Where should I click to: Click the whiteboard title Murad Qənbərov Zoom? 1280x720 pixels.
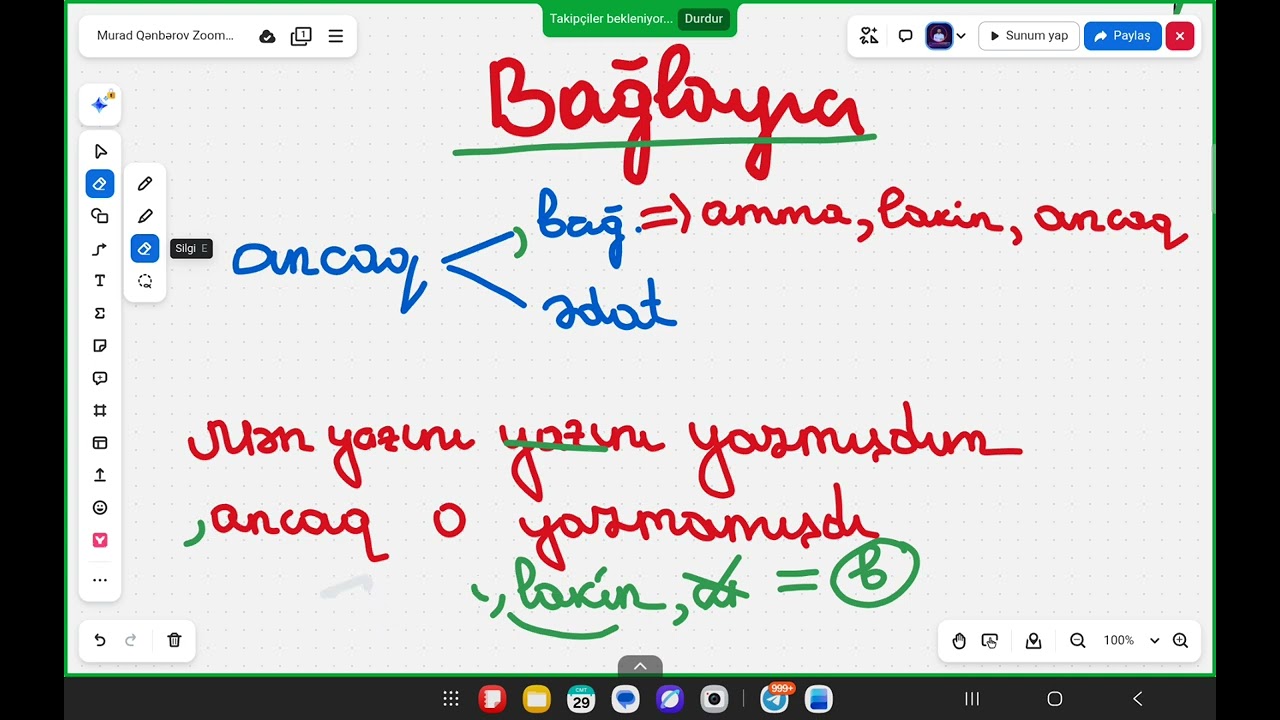(x=165, y=36)
